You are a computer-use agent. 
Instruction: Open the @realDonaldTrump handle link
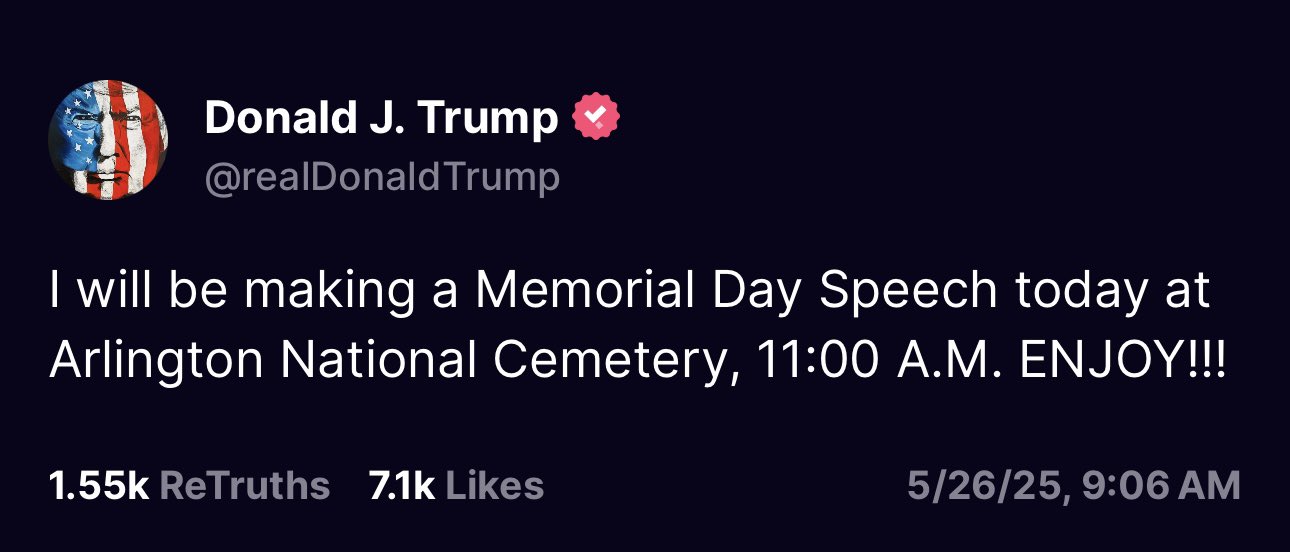point(382,178)
